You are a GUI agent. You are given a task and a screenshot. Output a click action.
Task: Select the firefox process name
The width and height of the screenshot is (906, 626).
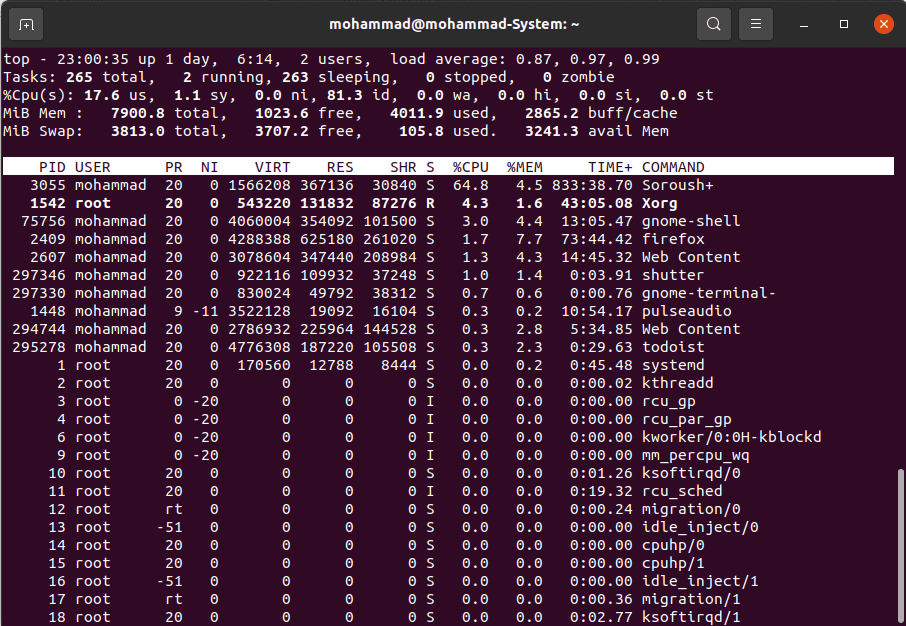point(673,239)
